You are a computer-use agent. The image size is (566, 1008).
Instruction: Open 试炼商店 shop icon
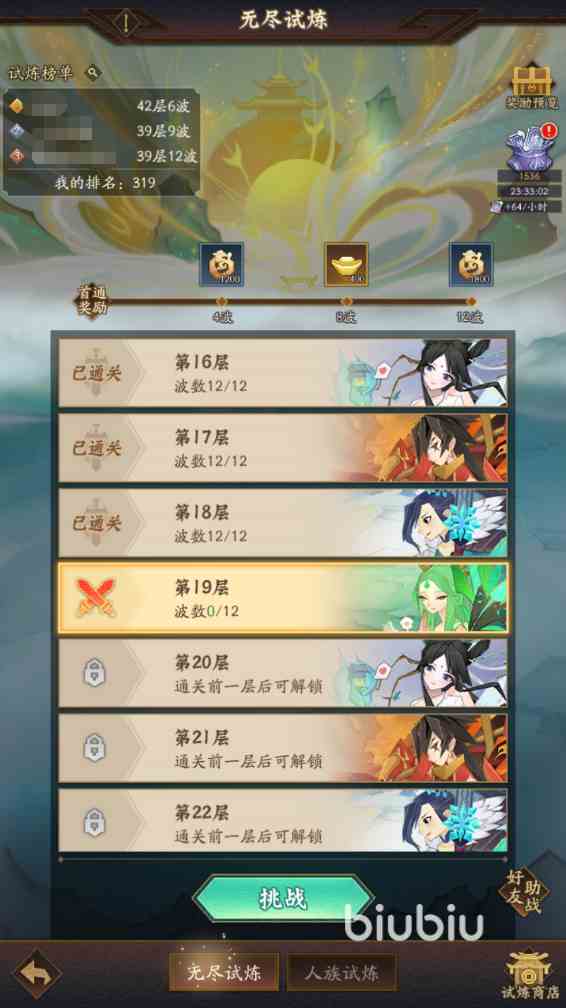(x=527, y=975)
